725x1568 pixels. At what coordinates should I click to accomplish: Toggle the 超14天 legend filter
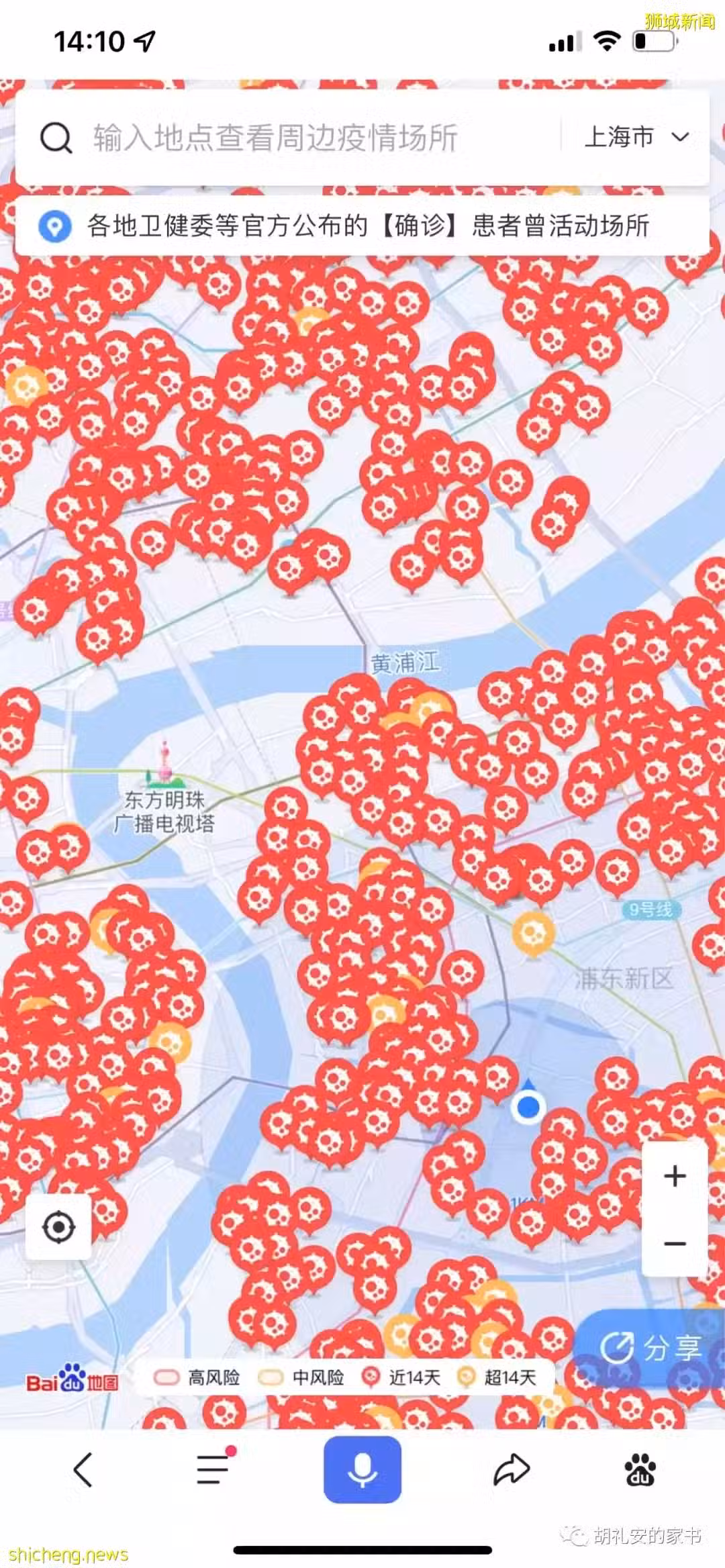496,1378
